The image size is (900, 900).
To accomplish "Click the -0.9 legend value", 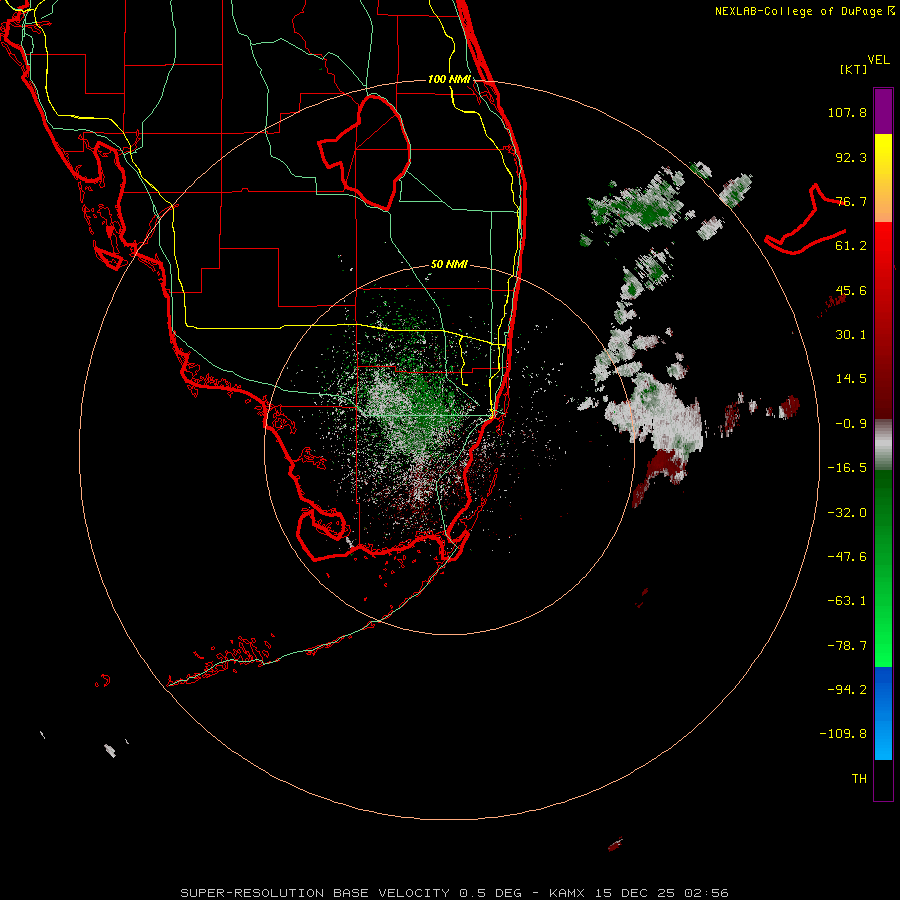I will [x=851, y=424].
